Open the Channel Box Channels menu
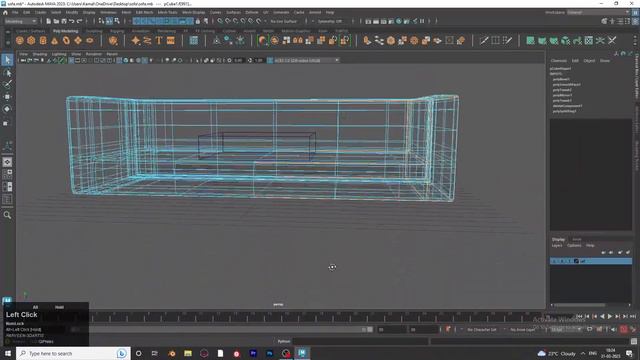Viewport: 640px width, 360px height. click(x=558, y=60)
